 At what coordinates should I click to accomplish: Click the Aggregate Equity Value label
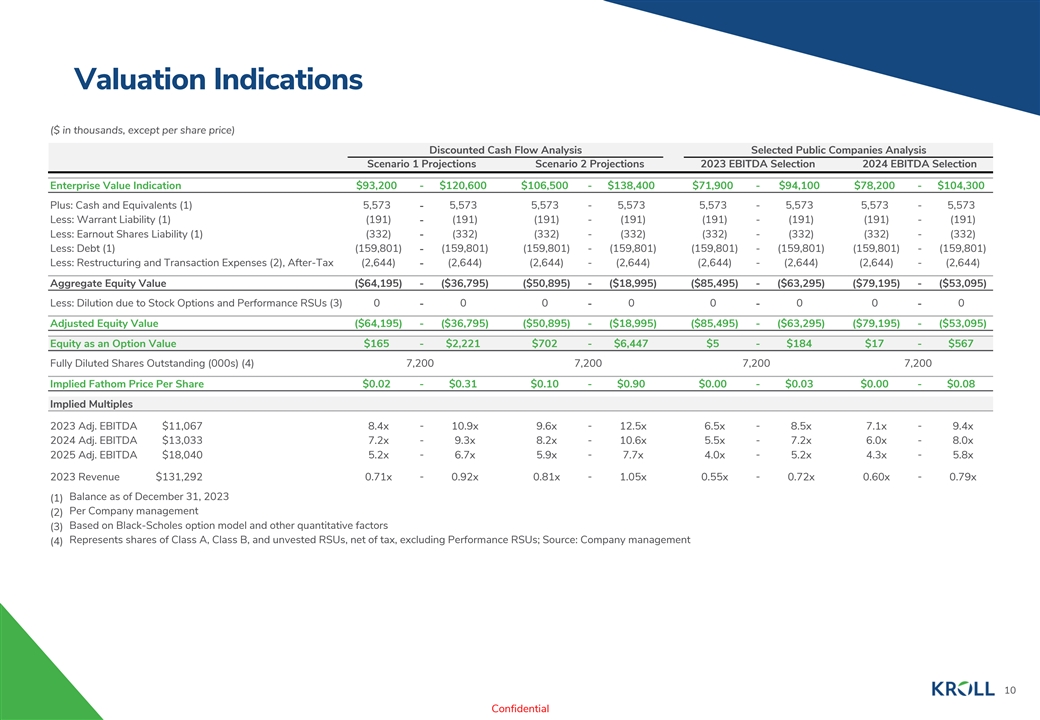pyautogui.click(x=108, y=283)
